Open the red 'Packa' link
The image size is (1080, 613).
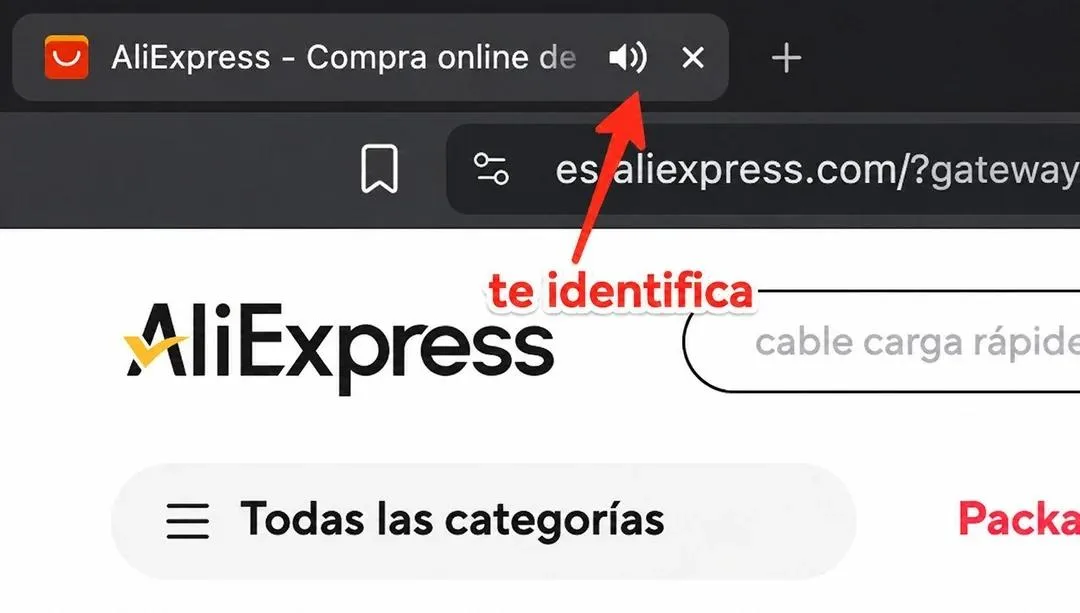pos(1019,519)
